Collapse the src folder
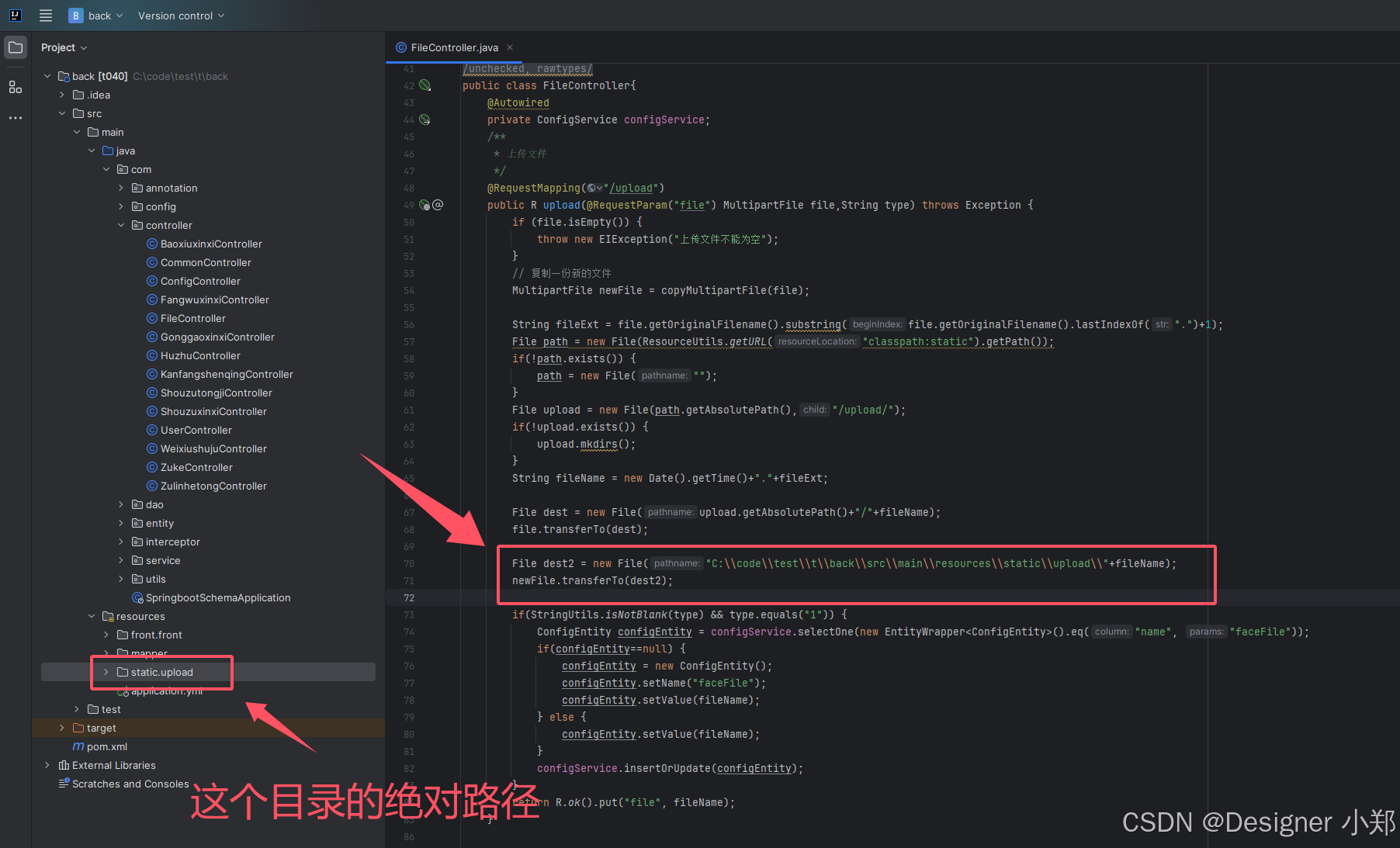This screenshot has width=1400, height=848. click(62, 113)
